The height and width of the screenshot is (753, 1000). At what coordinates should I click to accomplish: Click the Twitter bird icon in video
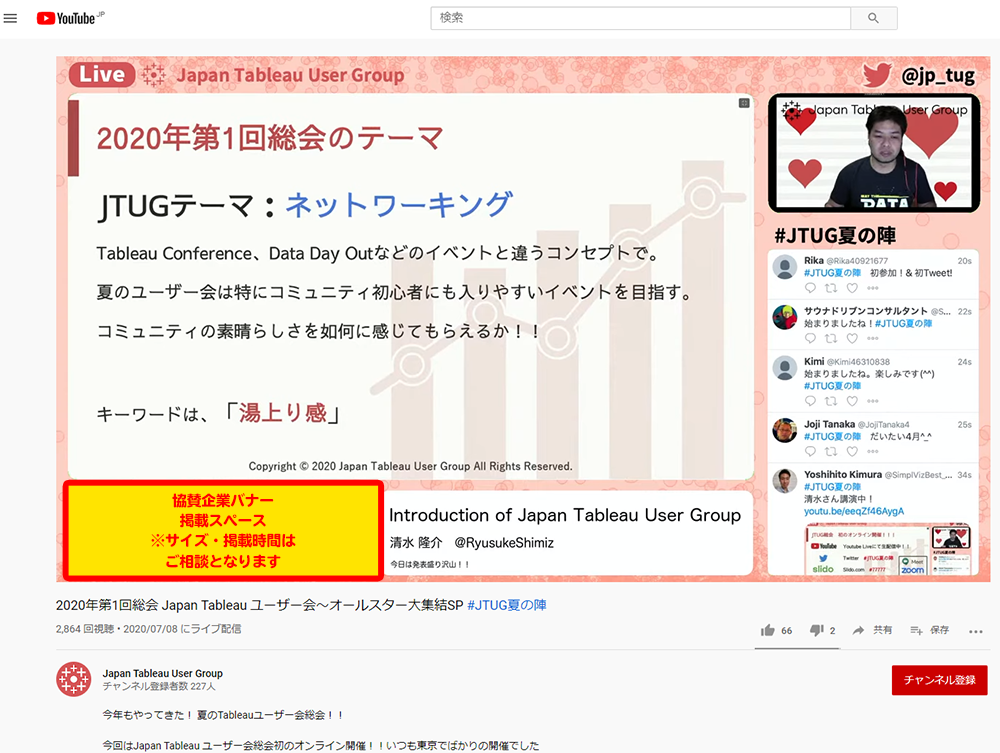(877, 75)
